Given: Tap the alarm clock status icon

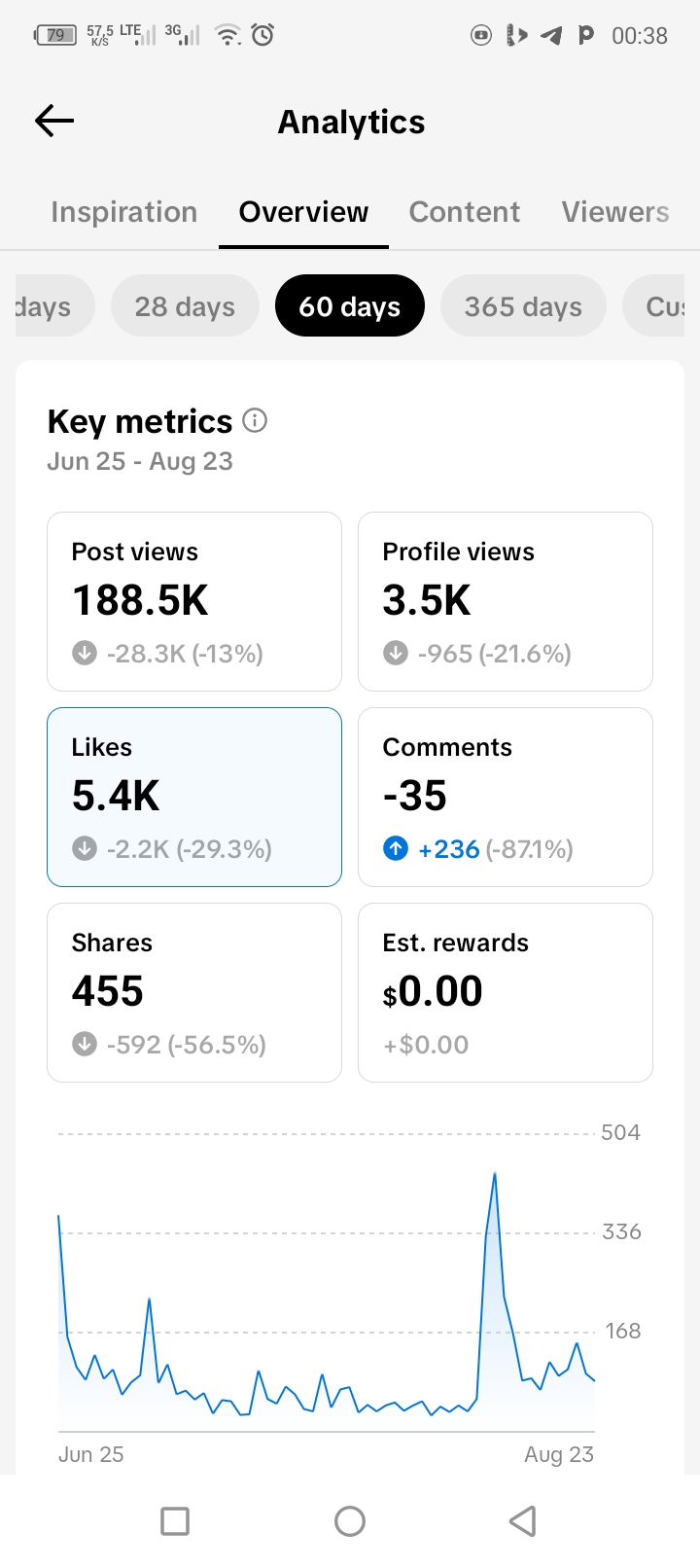Looking at the screenshot, I should pos(262,35).
